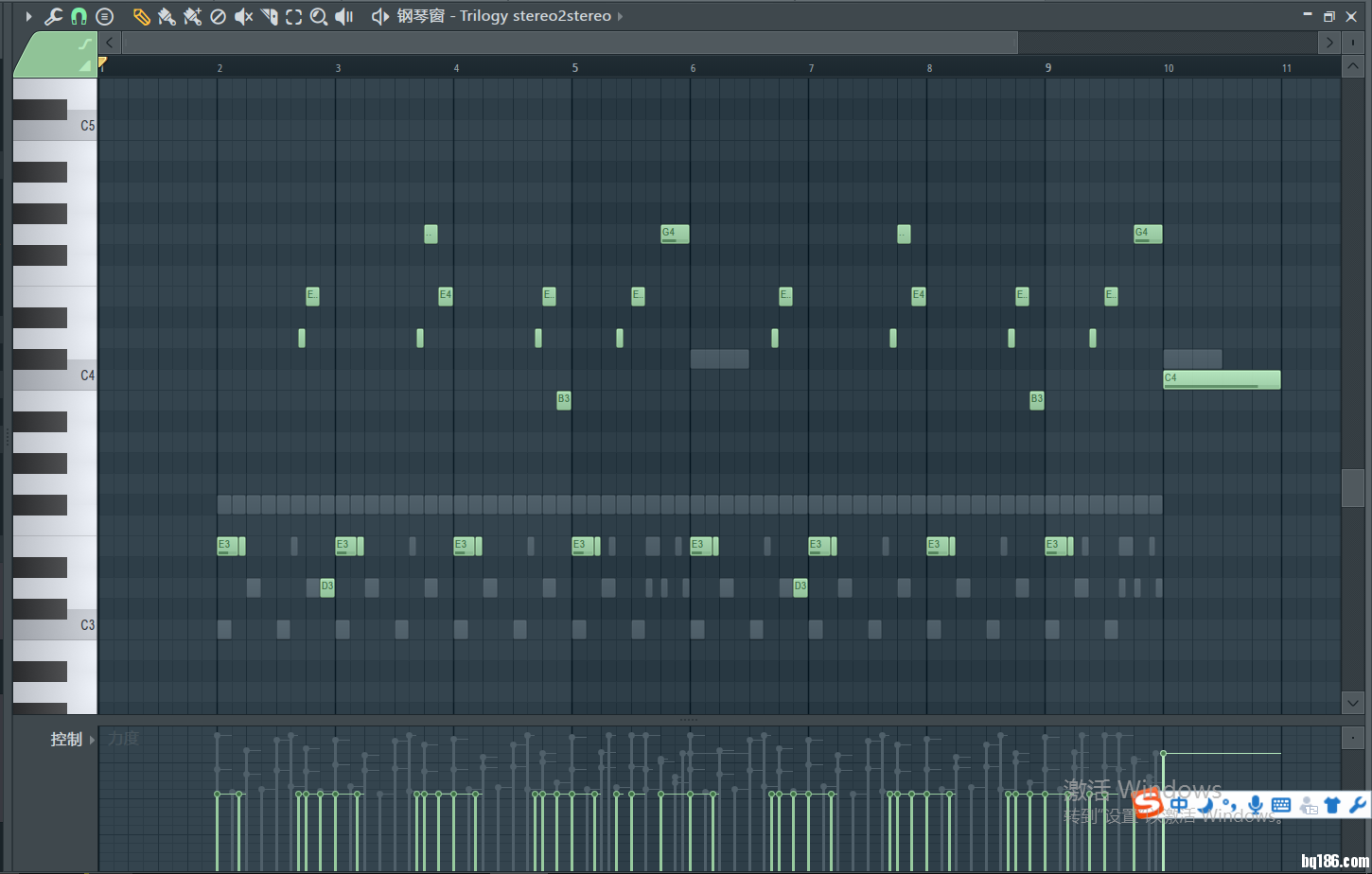1372x874 pixels.
Task: Toggle the Sogou punctuation mode icon
Action: click(x=1230, y=806)
